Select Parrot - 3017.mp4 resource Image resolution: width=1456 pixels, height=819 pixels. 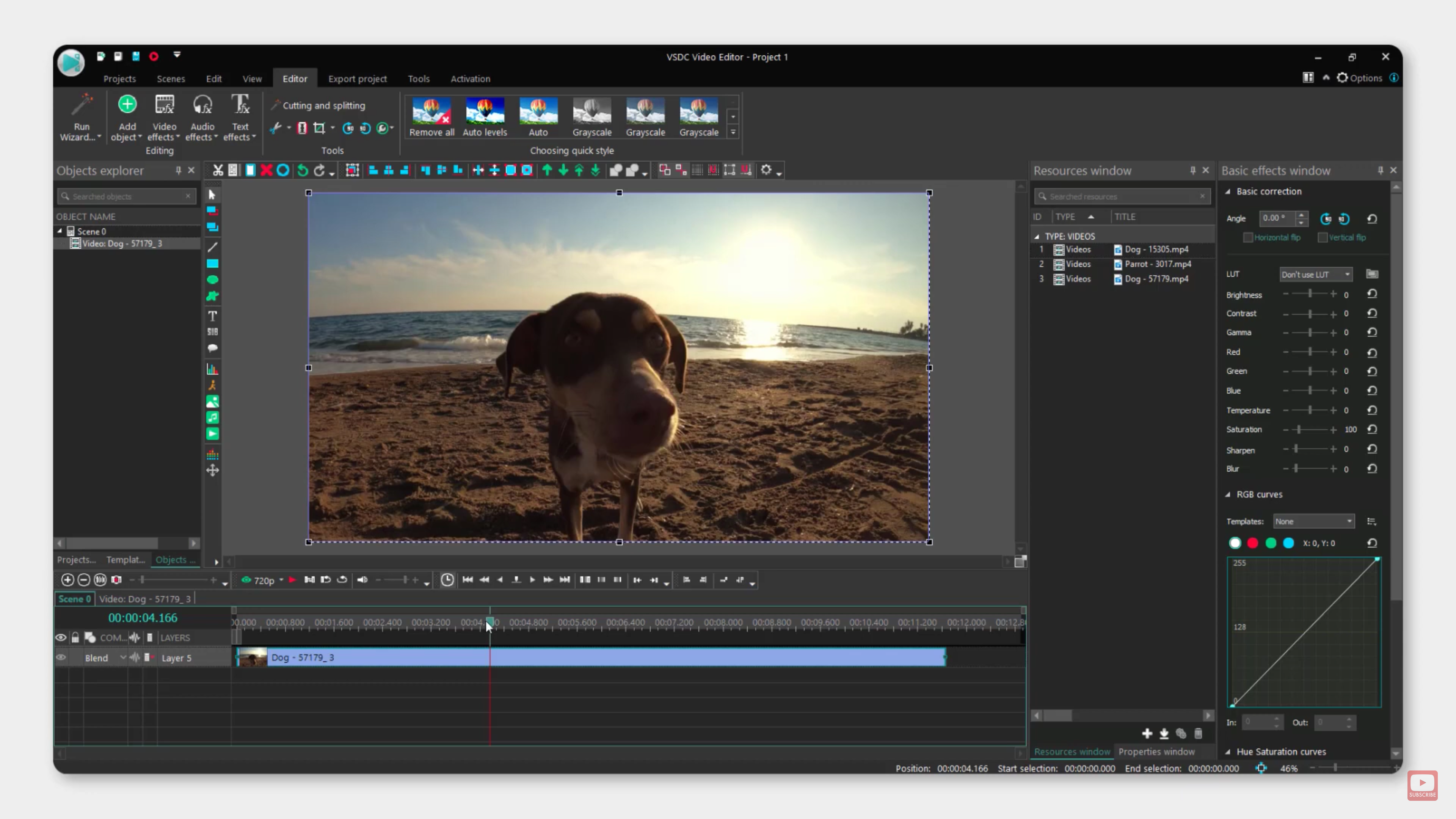(x=1157, y=264)
